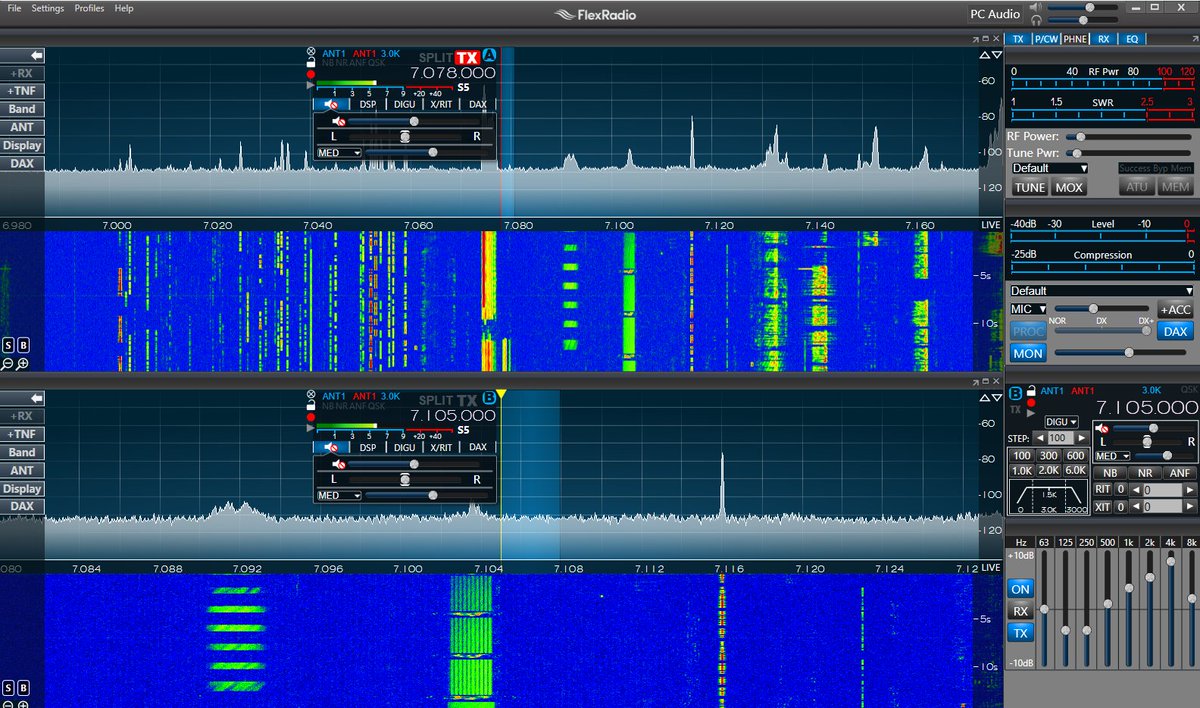
Task: Start recording with slice A red record button
Action: point(311,74)
